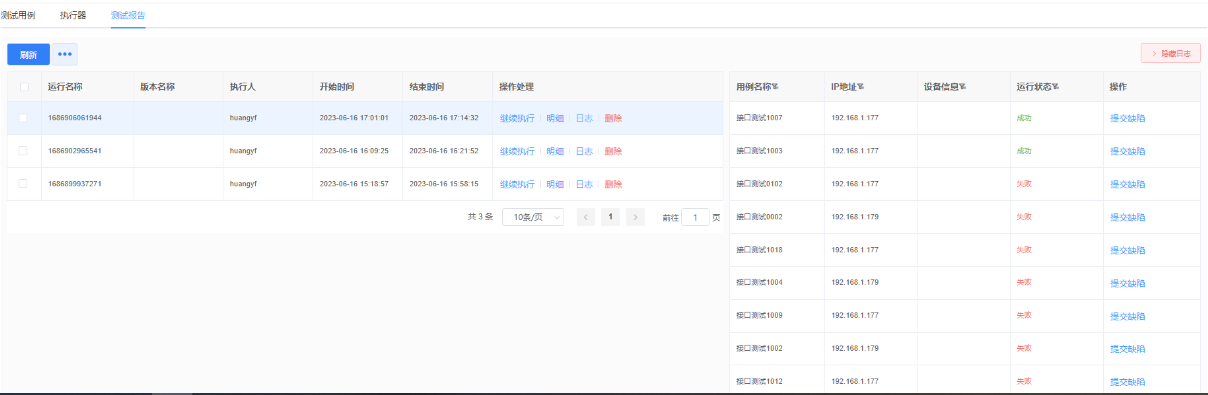Image resolution: width=1208 pixels, height=395 pixels.
Task: Click 删除 for run 1686906061944
Action: [613, 118]
